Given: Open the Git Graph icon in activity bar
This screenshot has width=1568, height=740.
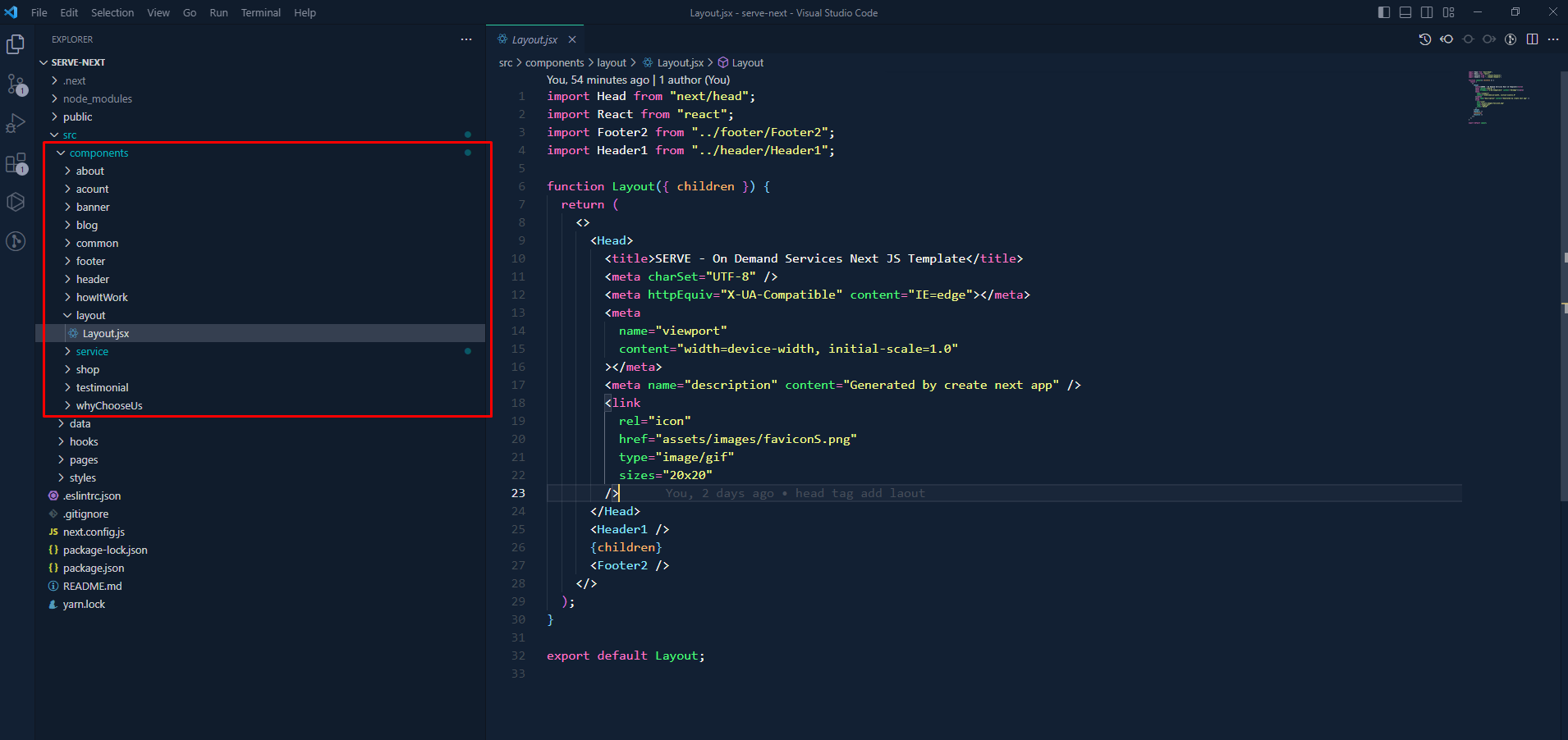Looking at the screenshot, I should [16, 241].
